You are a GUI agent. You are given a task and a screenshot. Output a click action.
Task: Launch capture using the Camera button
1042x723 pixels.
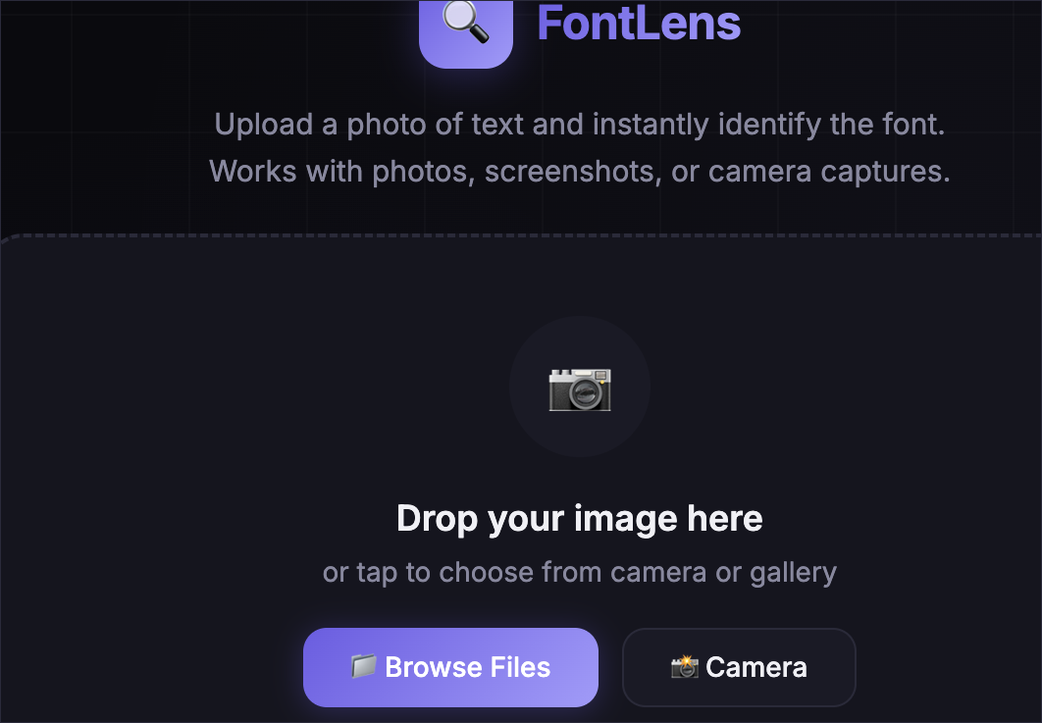[x=739, y=667]
